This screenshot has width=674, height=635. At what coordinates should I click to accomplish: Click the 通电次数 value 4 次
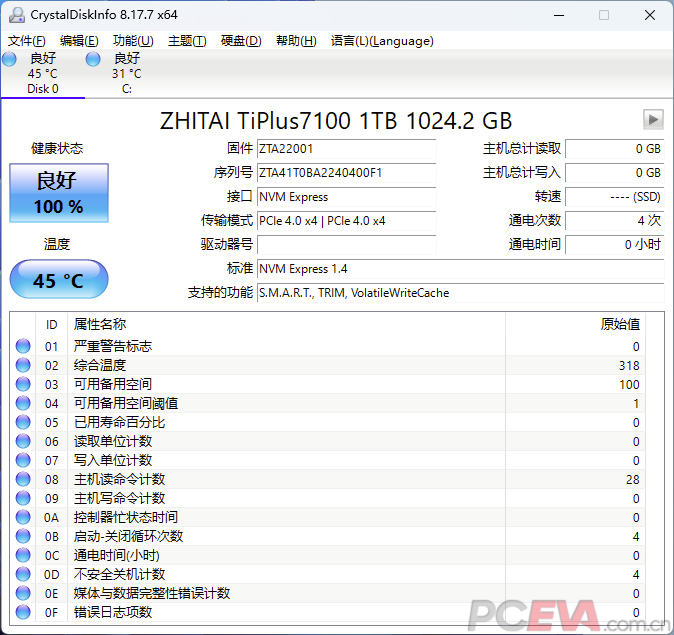click(x=615, y=221)
